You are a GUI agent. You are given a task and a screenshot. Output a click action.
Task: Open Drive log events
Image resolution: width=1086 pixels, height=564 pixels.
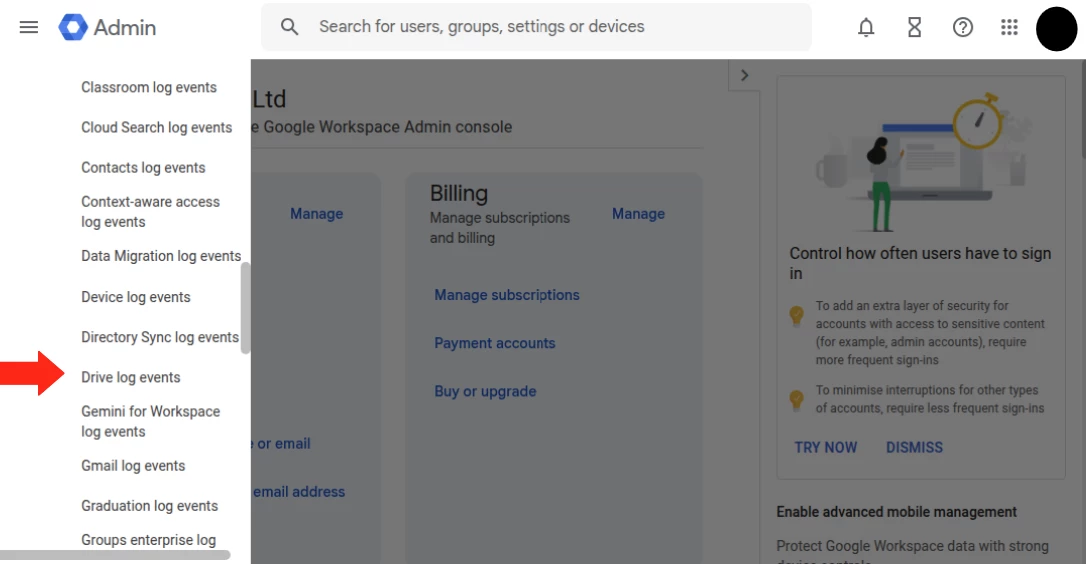(131, 377)
